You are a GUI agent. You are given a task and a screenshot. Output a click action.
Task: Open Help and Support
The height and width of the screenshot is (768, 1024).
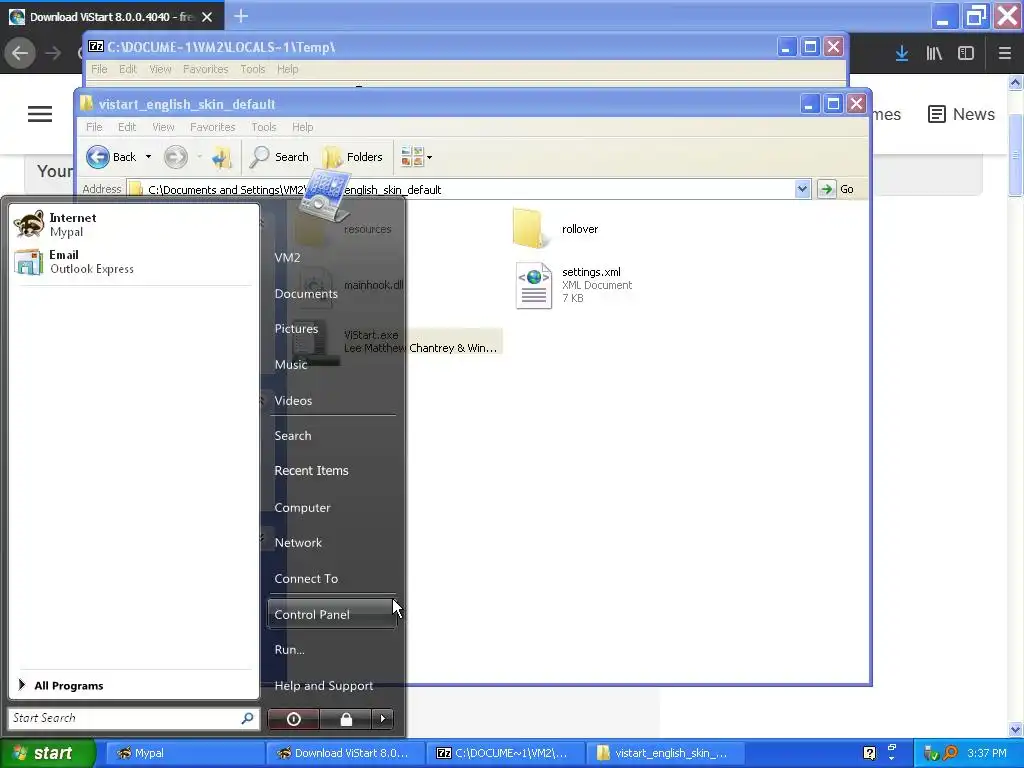click(323, 686)
